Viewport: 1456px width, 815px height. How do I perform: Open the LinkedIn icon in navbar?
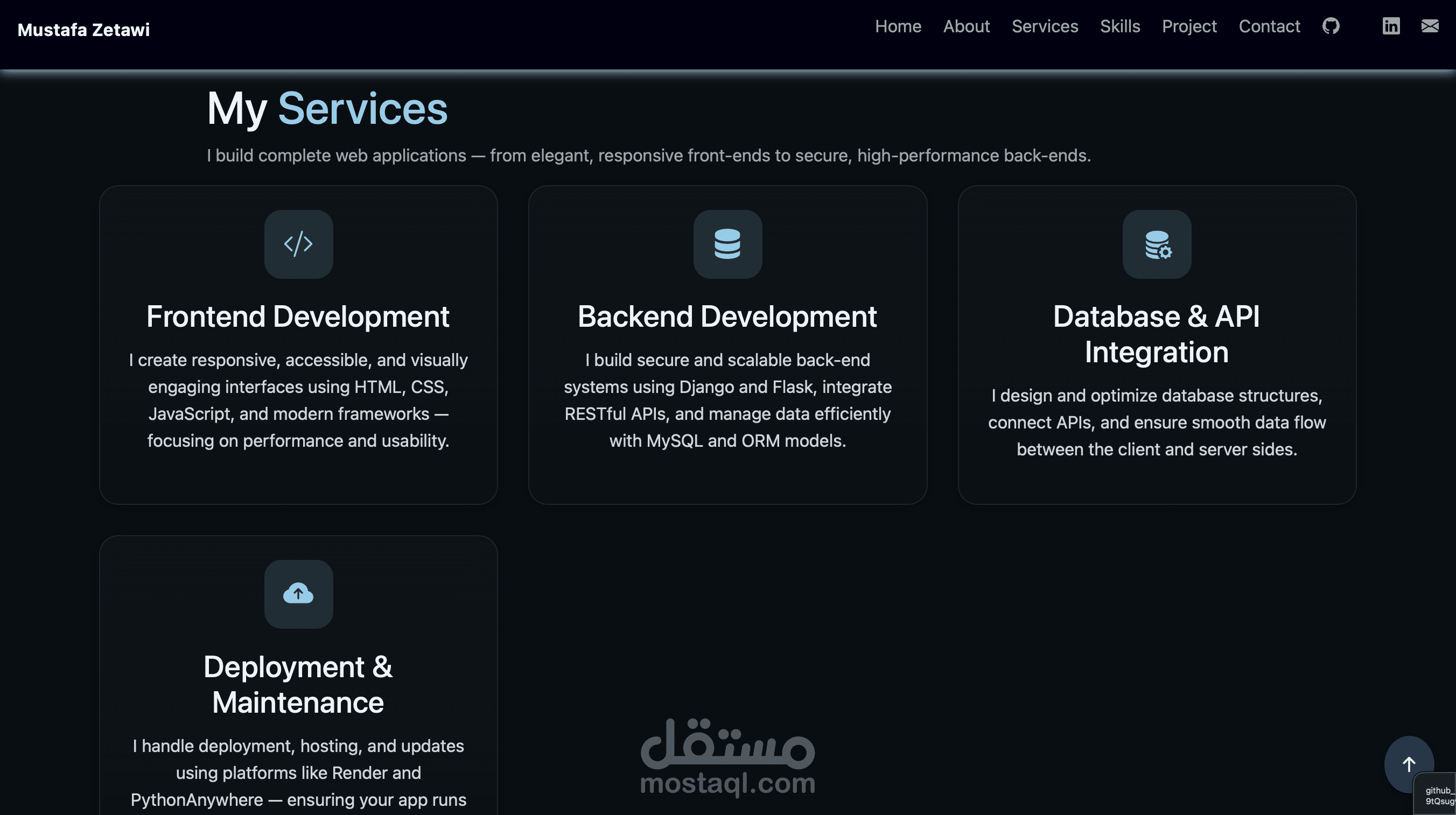click(1390, 26)
